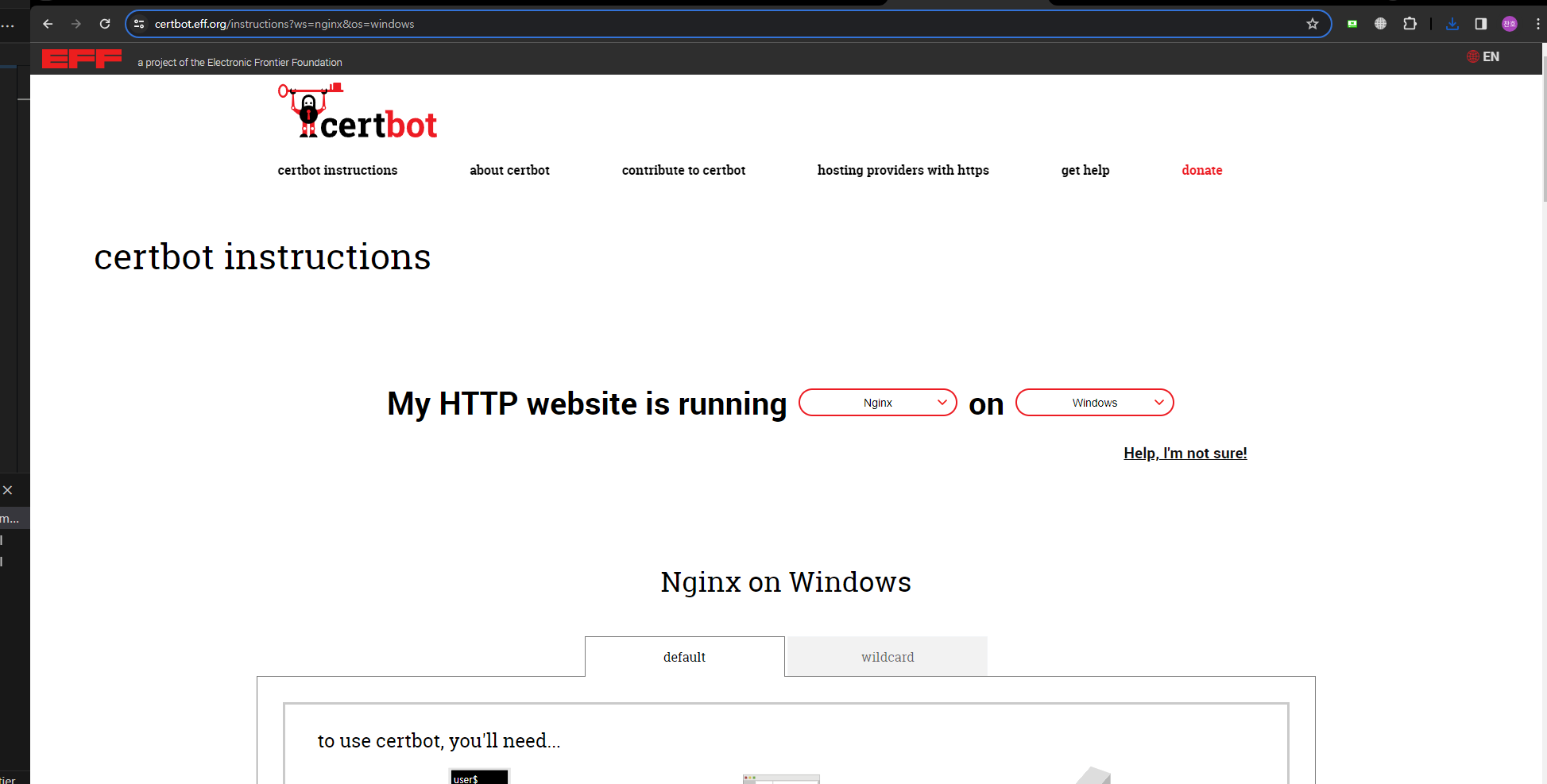
Task: Go back to the previous page
Action: click(48, 24)
